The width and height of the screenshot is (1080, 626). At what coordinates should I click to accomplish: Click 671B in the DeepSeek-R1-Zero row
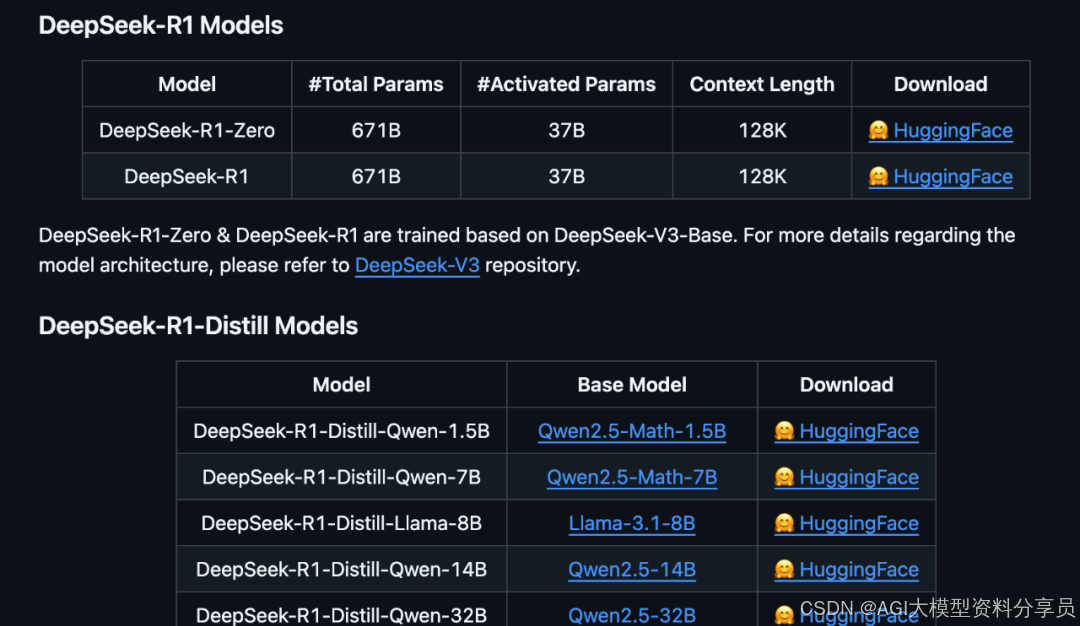[x=376, y=130]
